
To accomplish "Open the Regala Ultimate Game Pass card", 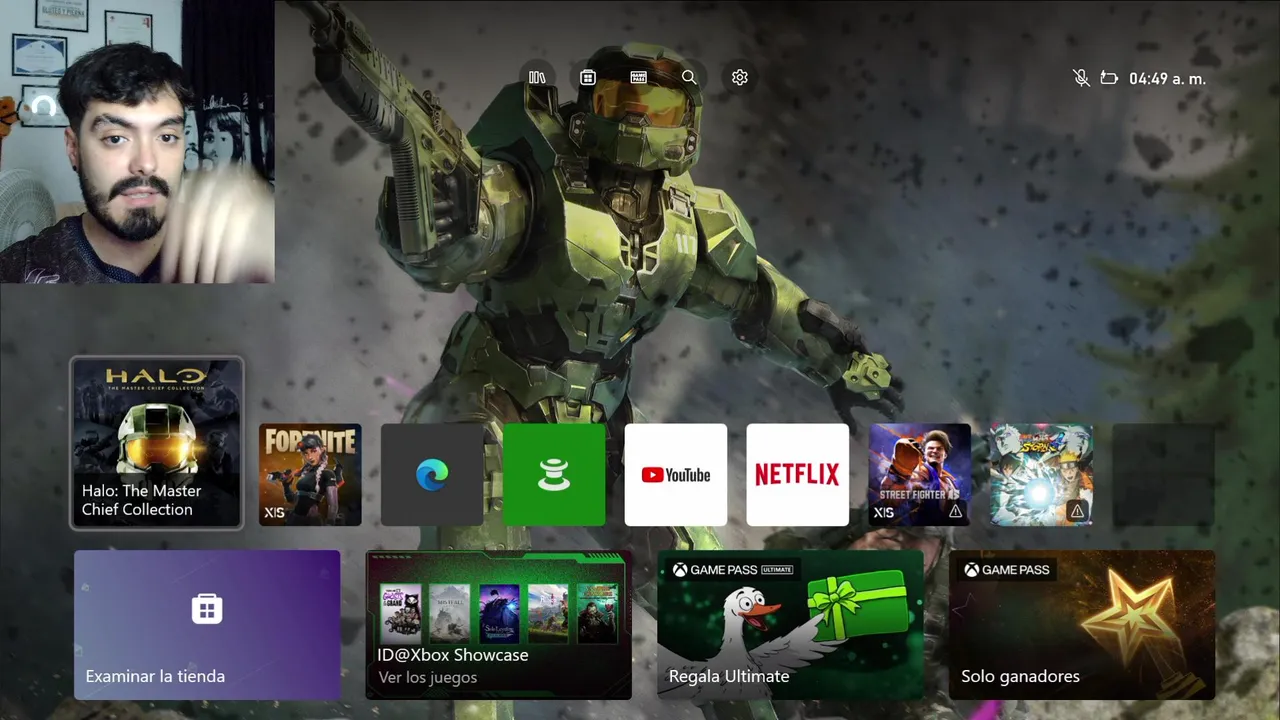I will (x=790, y=624).
